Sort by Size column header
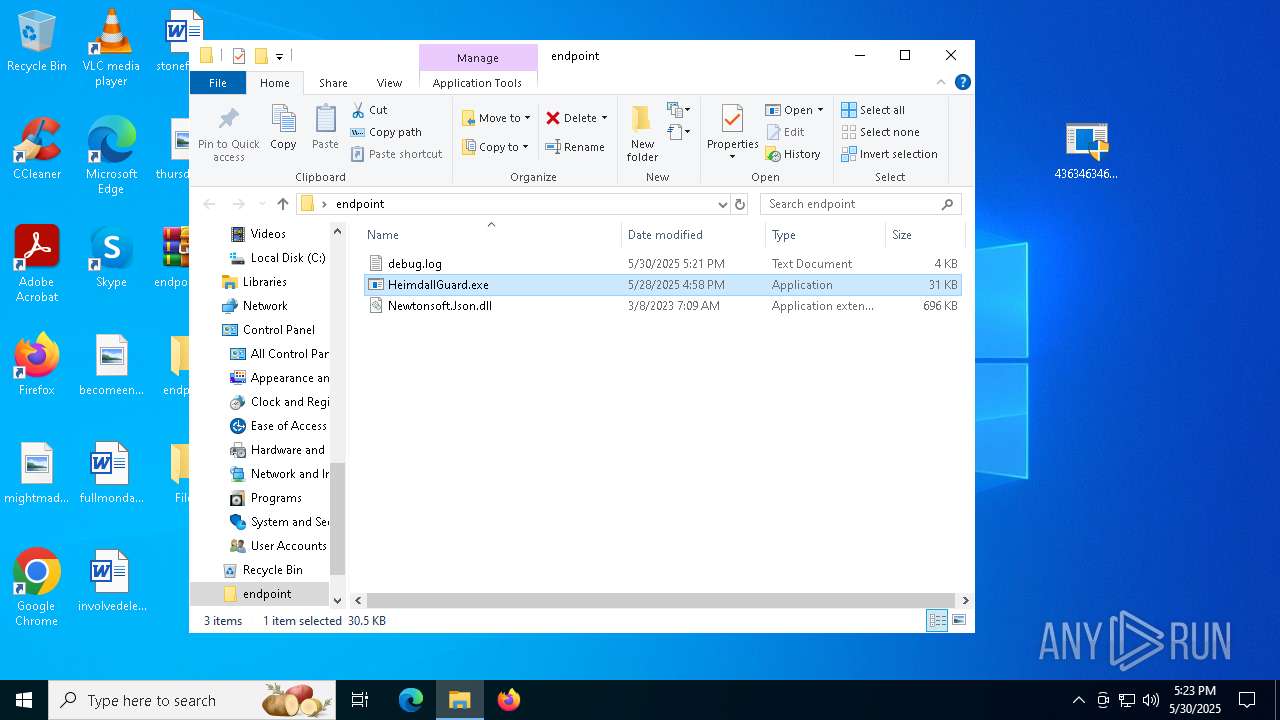The image size is (1280, 720). point(924,235)
